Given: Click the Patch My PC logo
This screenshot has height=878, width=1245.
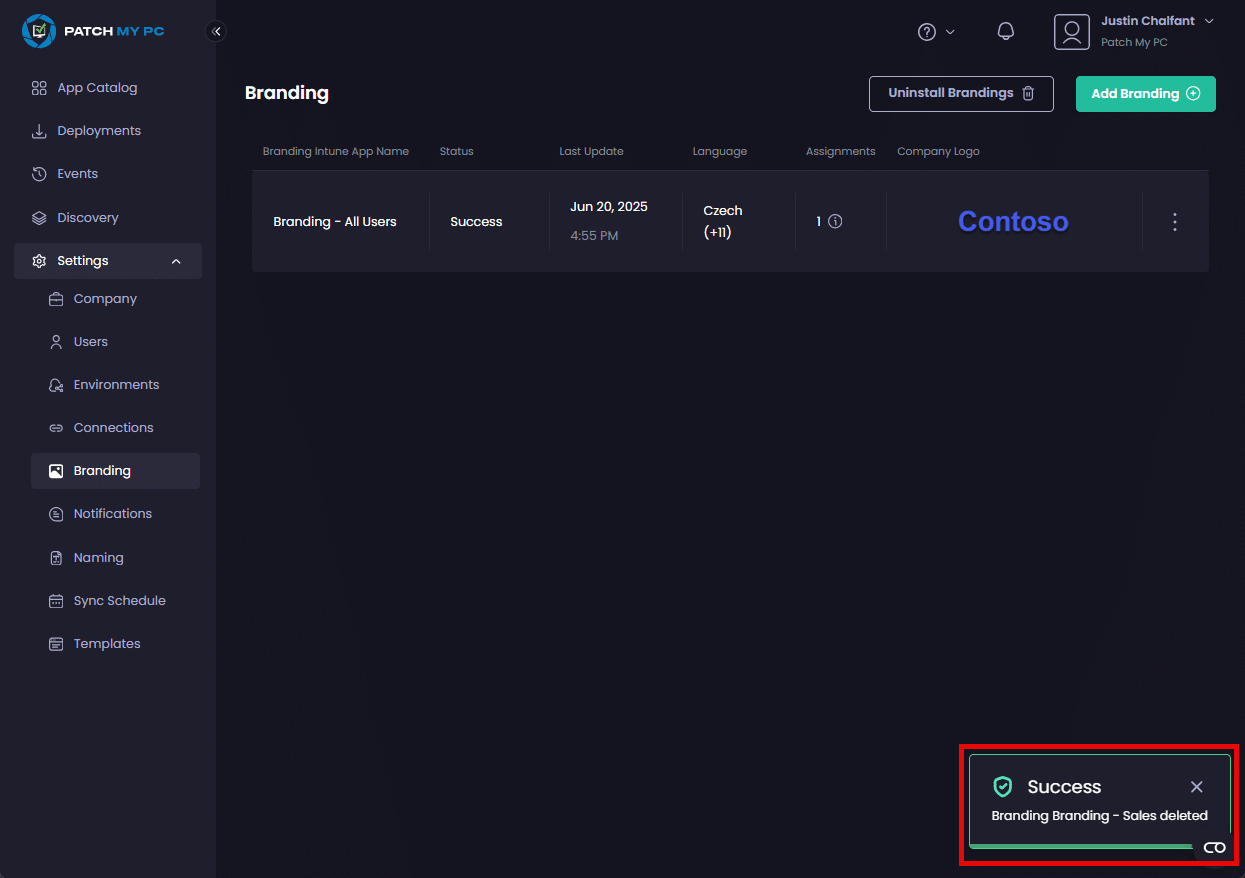Looking at the screenshot, I should click(x=93, y=32).
